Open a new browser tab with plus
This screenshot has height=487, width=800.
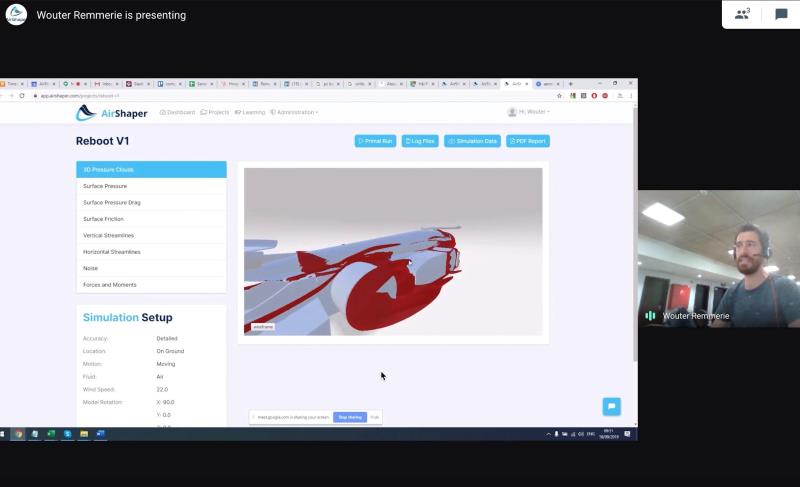click(x=570, y=84)
